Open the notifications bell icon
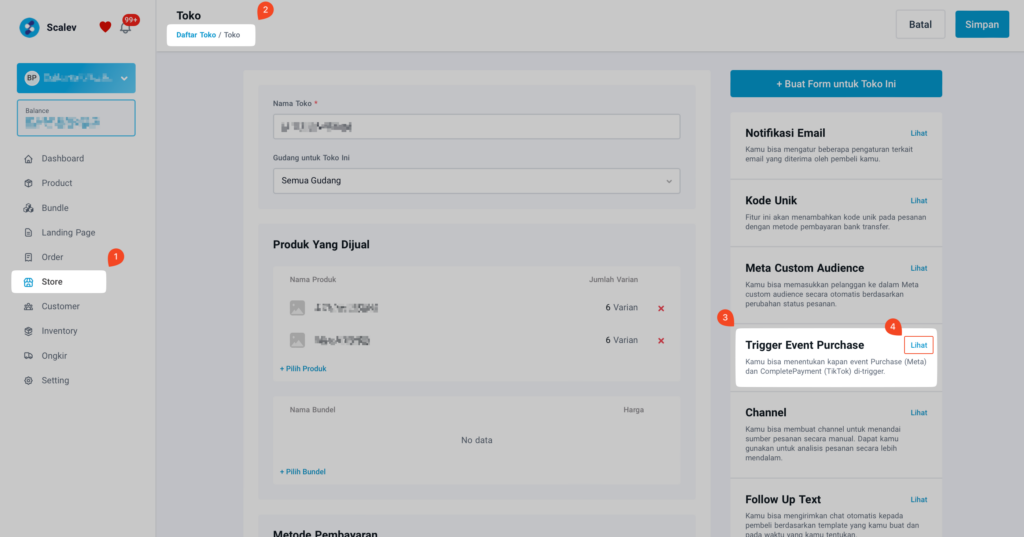Screen dimensions: 1024x537 point(125,27)
